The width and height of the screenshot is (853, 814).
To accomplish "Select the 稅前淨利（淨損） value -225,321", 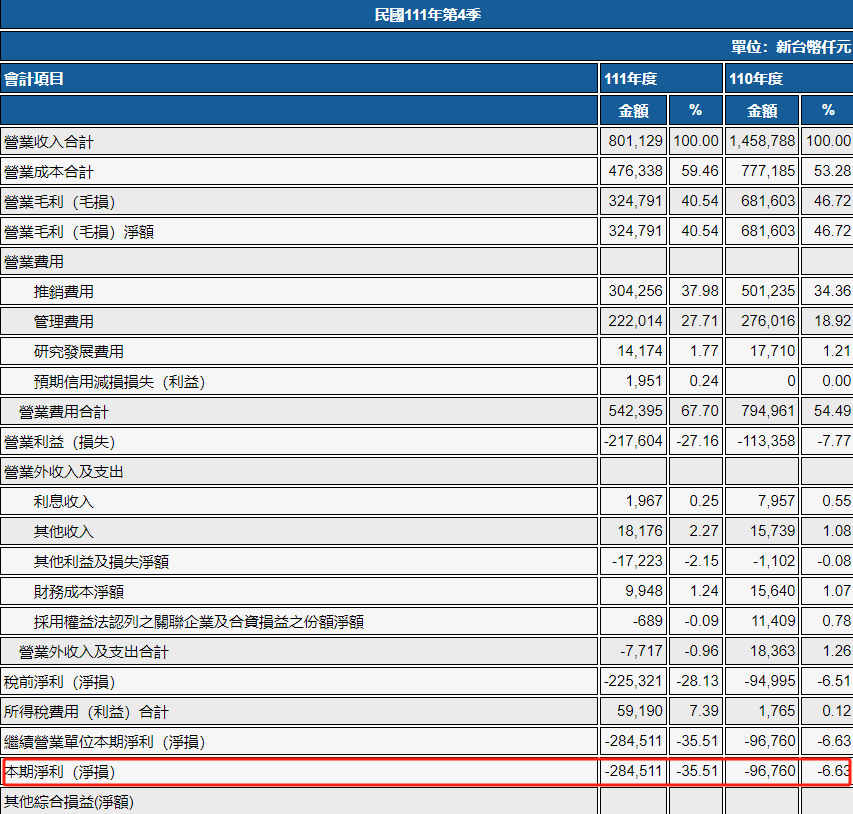I will click(633, 682).
